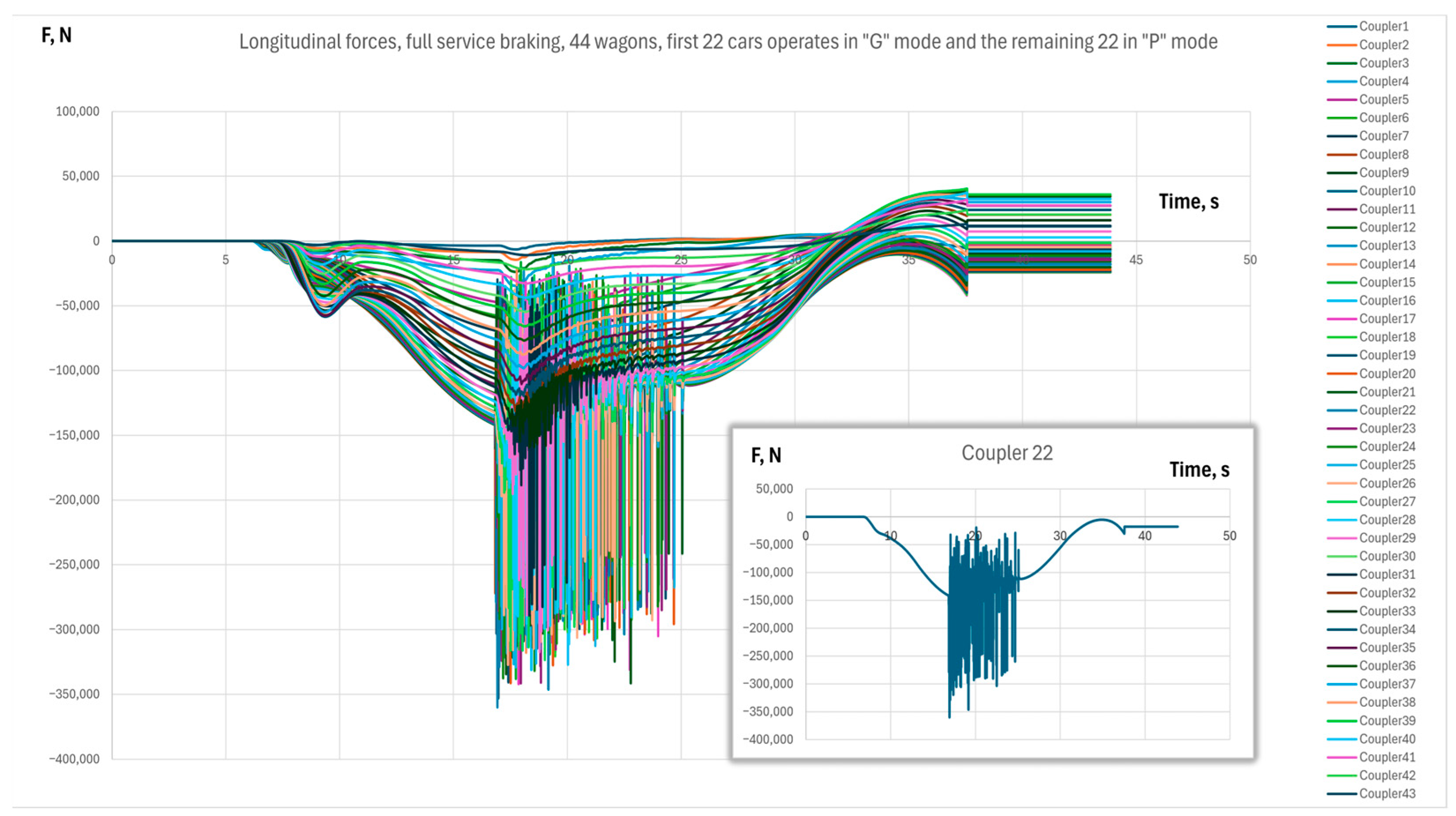Click the Coupler43 legend entry
This screenshot has height=816, width=1456.
1387,794
